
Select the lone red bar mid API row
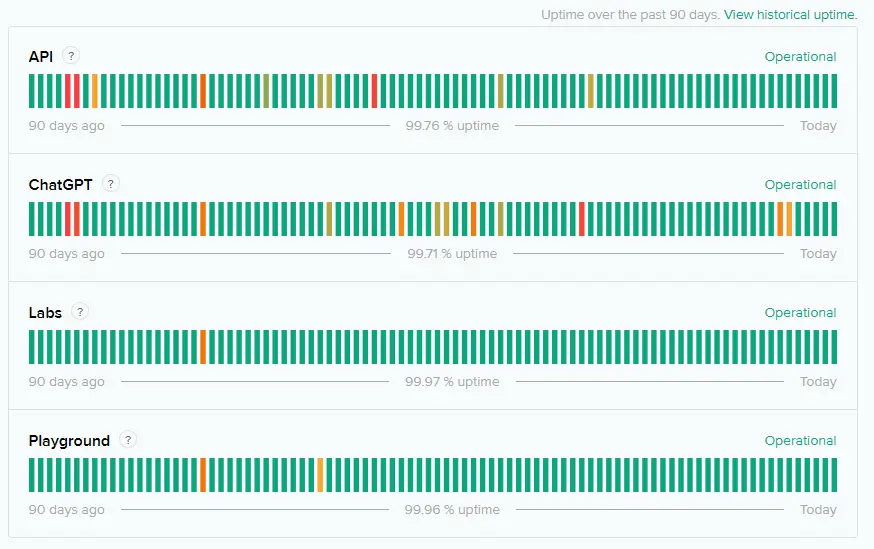[375, 91]
